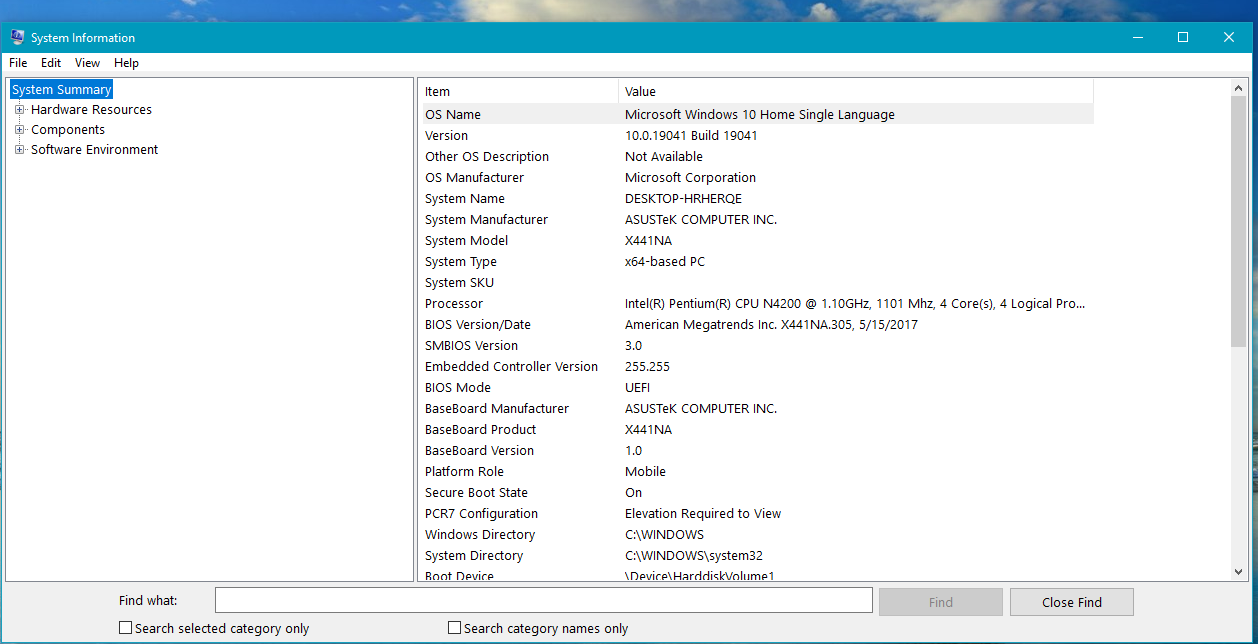Select the Hardware Resources category
The width and height of the screenshot is (1258, 644).
click(91, 110)
